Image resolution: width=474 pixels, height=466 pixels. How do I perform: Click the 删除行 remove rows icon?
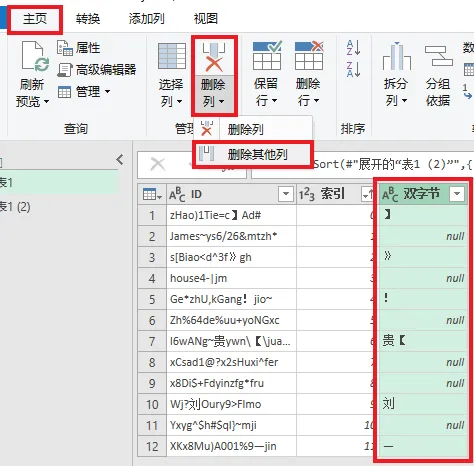(x=309, y=55)
